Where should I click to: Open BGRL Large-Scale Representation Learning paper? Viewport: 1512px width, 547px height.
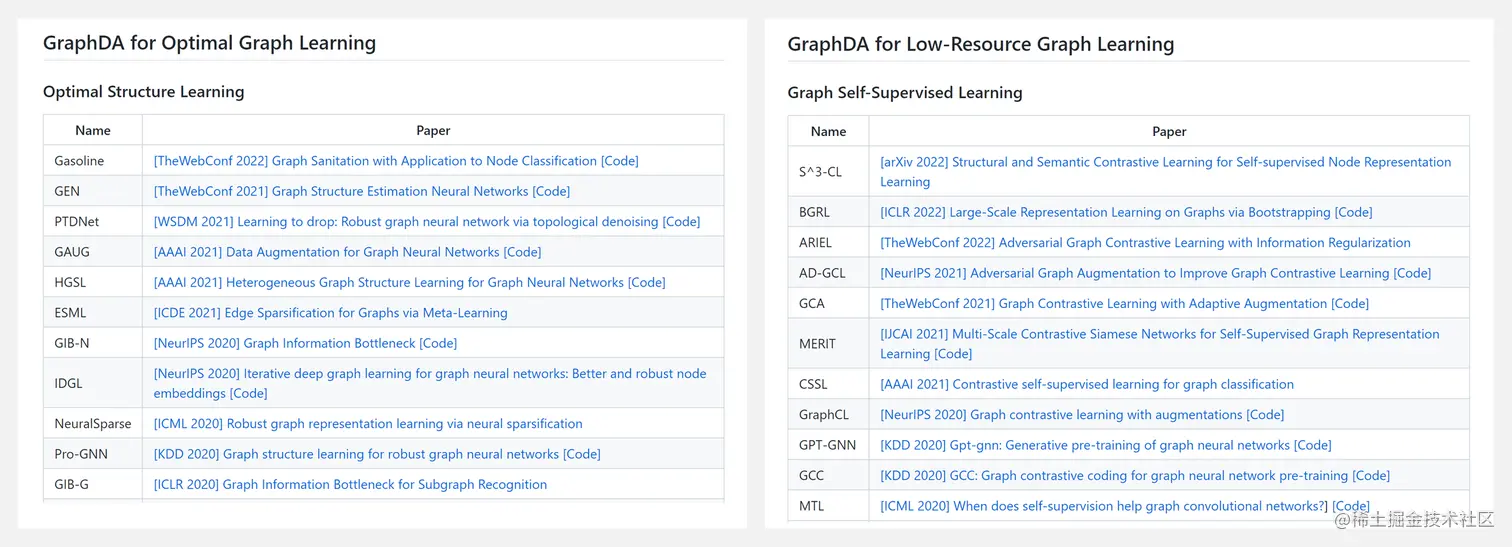tap(1105, 212)
